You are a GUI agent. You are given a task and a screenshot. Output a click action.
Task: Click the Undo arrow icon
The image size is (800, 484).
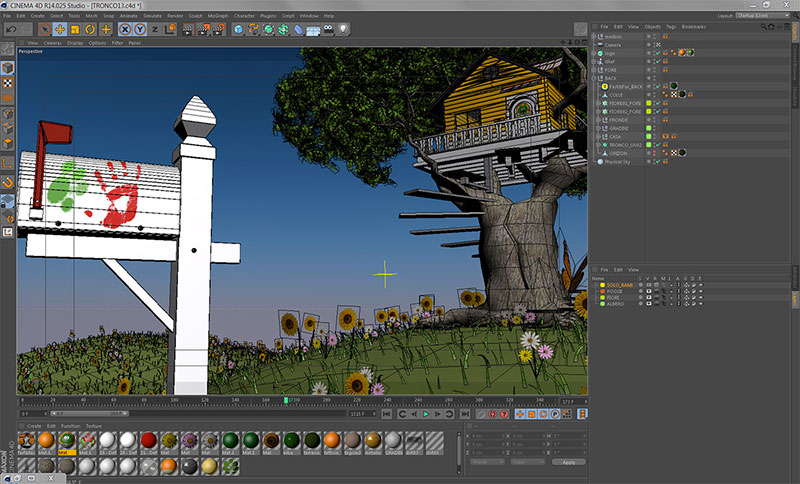(11, 29)
